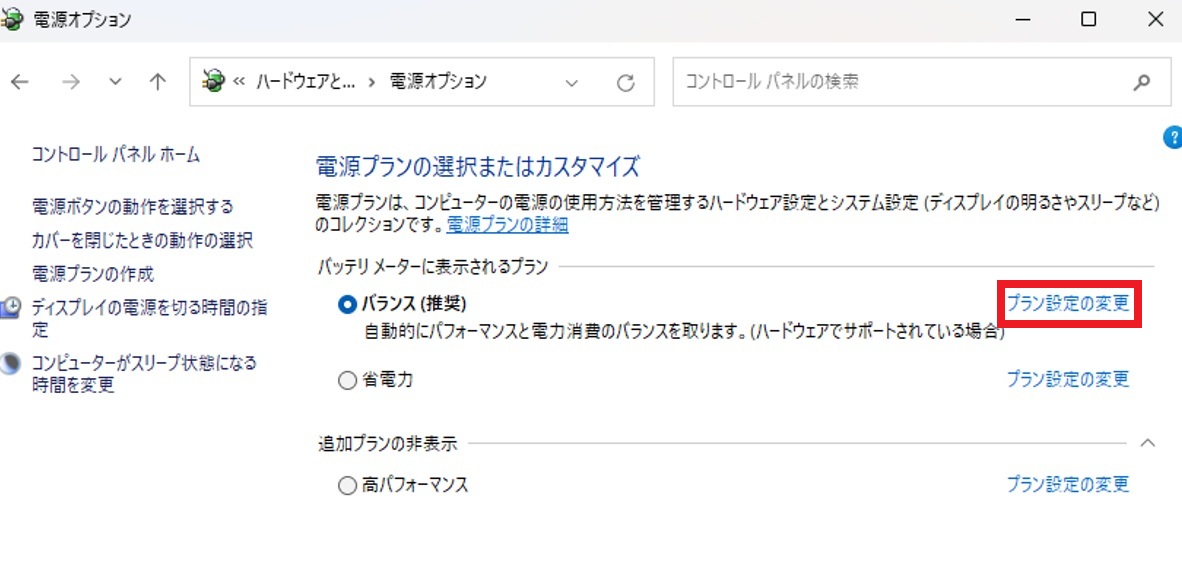Refresh the 電源オプション page

pyautogui.click(x=626, y=82)
